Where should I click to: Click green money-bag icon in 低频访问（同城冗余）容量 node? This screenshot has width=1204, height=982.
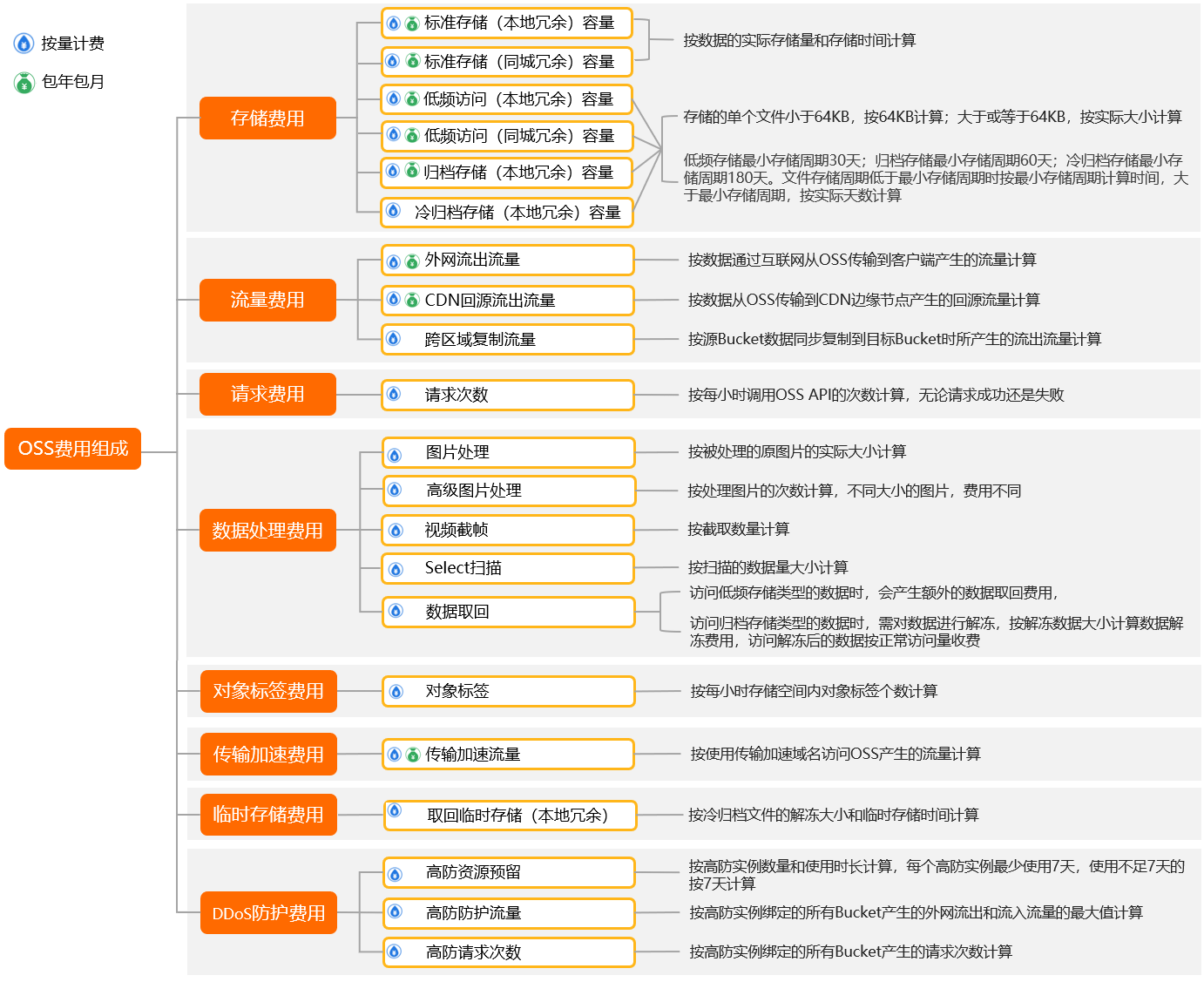click(x=411, y=135)
